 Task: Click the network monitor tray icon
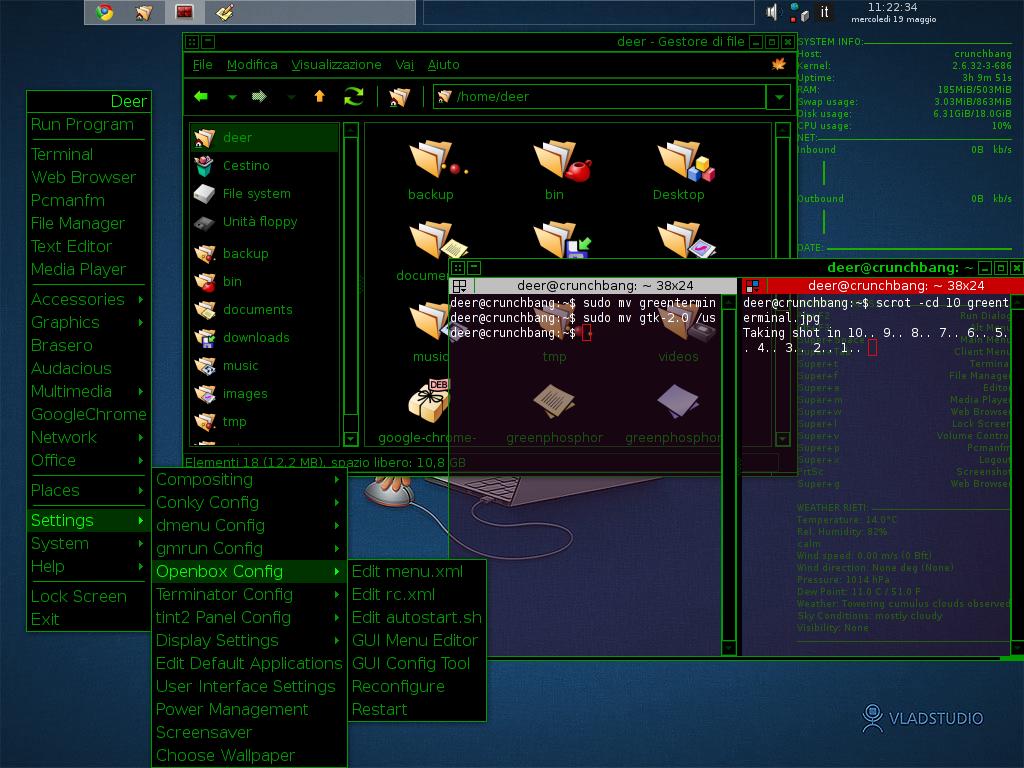click(799, 12)
